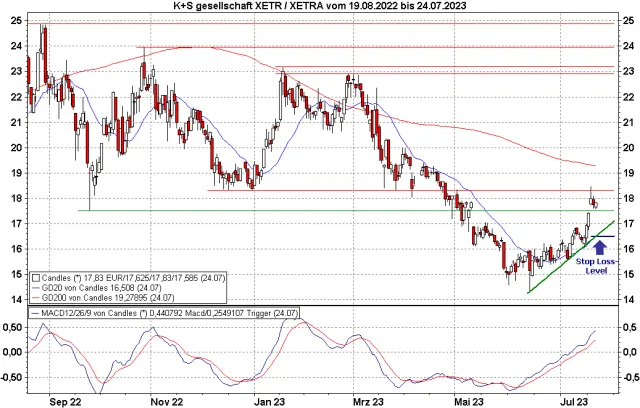Click the Mai 23 date axis label

pyautogui.click(x=469, y=402)
